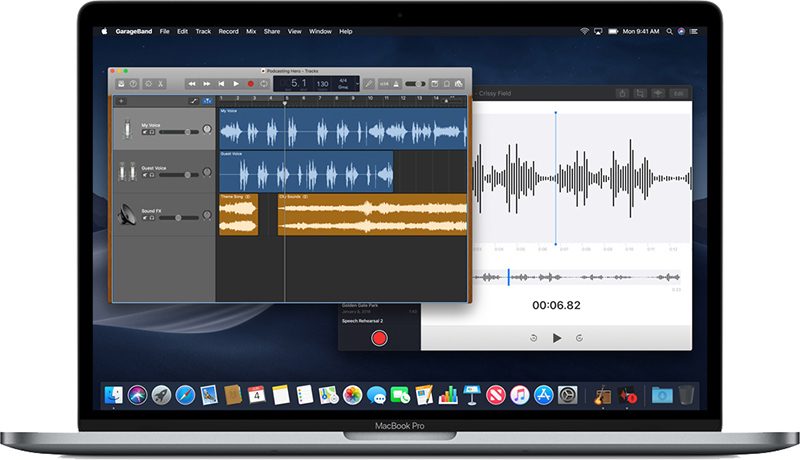
Task: Skip forward 15 seconds in Voice Memos
Action: click(x=580, y=338)
